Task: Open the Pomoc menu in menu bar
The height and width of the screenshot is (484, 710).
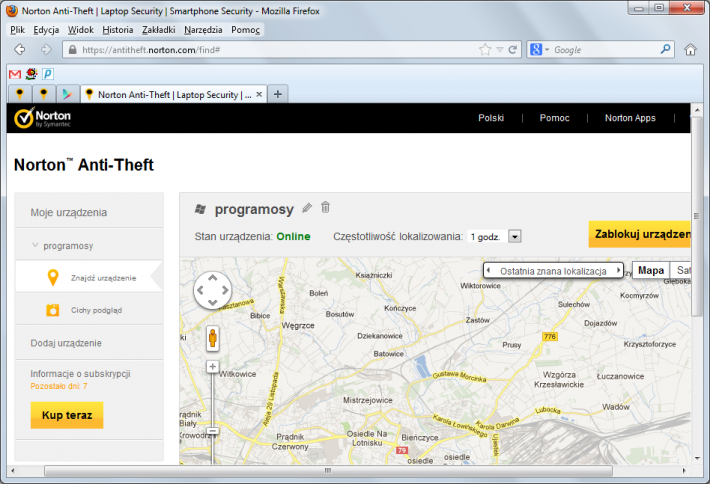Action: pos(245,30)
